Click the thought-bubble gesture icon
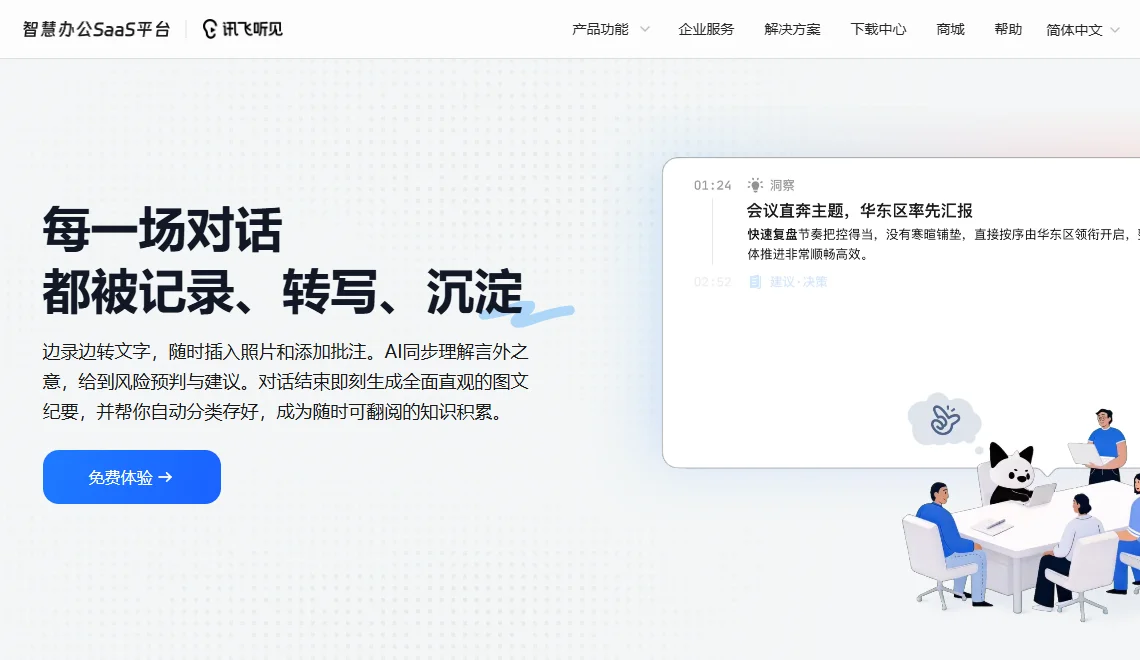 click(x=944, y=419)
